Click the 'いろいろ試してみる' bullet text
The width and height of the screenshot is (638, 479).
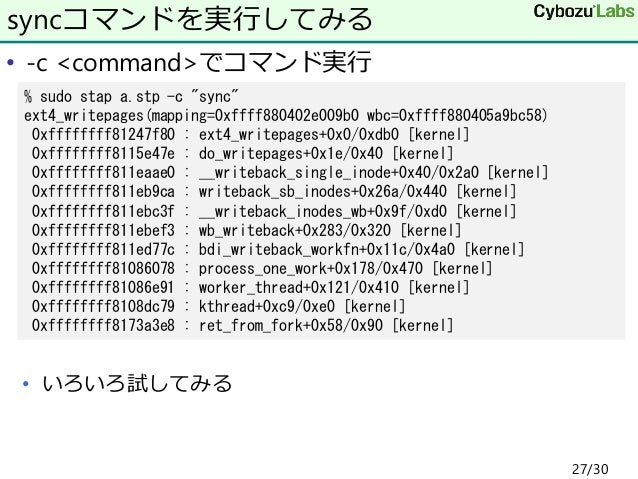[137, 383]
